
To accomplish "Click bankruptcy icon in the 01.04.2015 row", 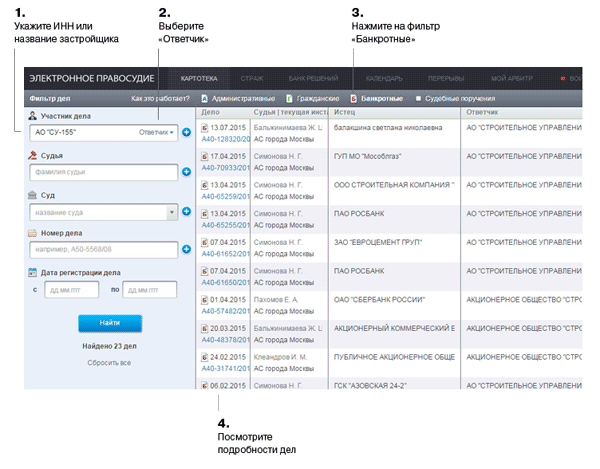I will [205, 300].
